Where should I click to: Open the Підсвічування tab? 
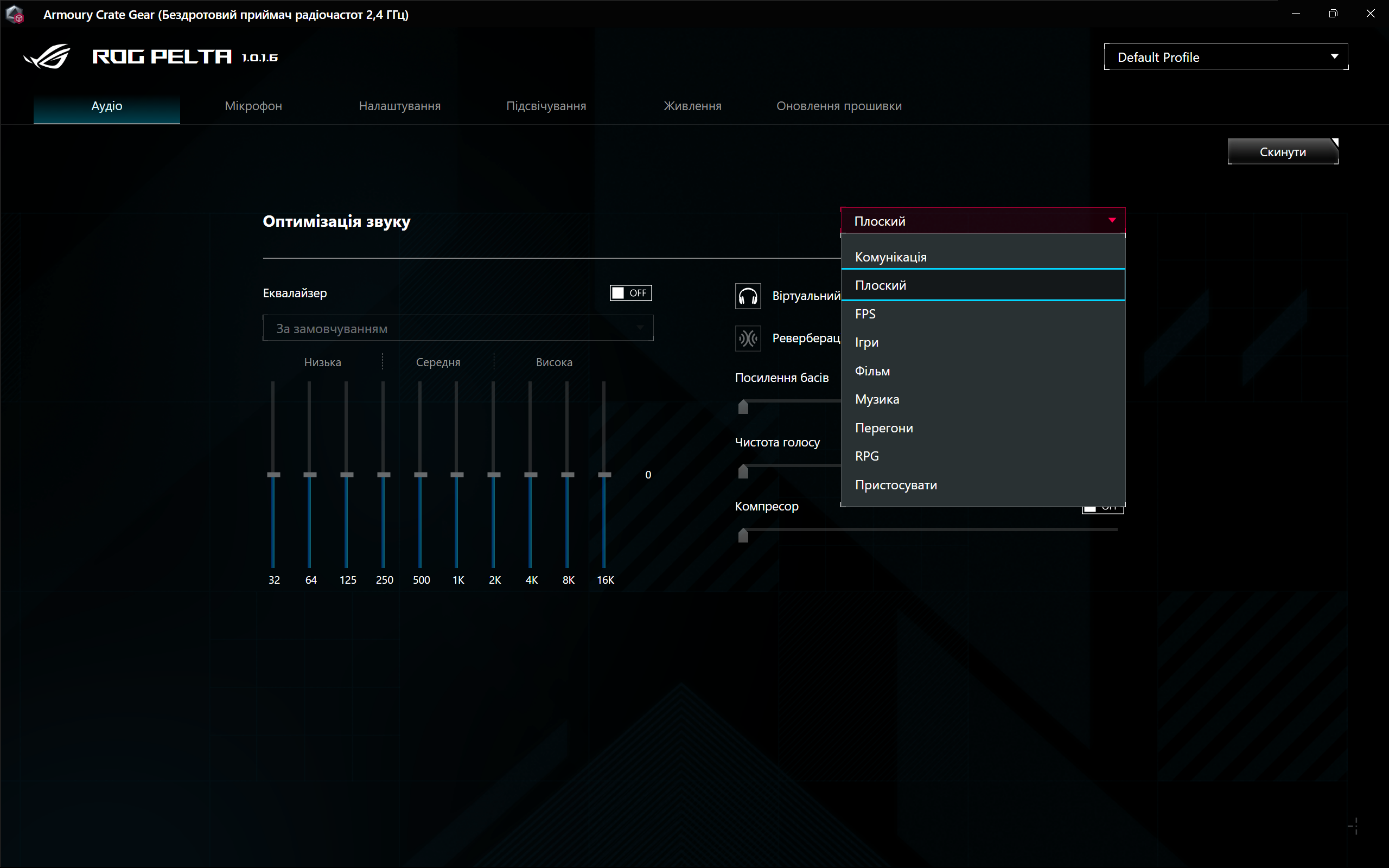pyautogui.click(x=546, y=106)
